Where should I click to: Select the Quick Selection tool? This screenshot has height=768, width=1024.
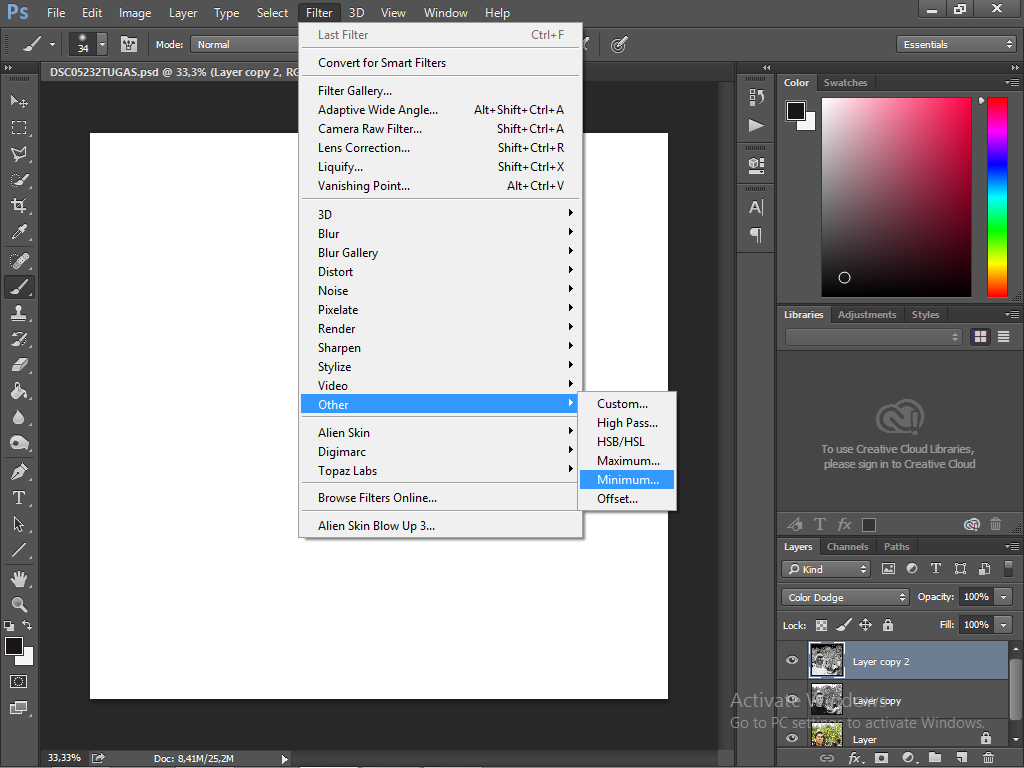click(19, 180)
